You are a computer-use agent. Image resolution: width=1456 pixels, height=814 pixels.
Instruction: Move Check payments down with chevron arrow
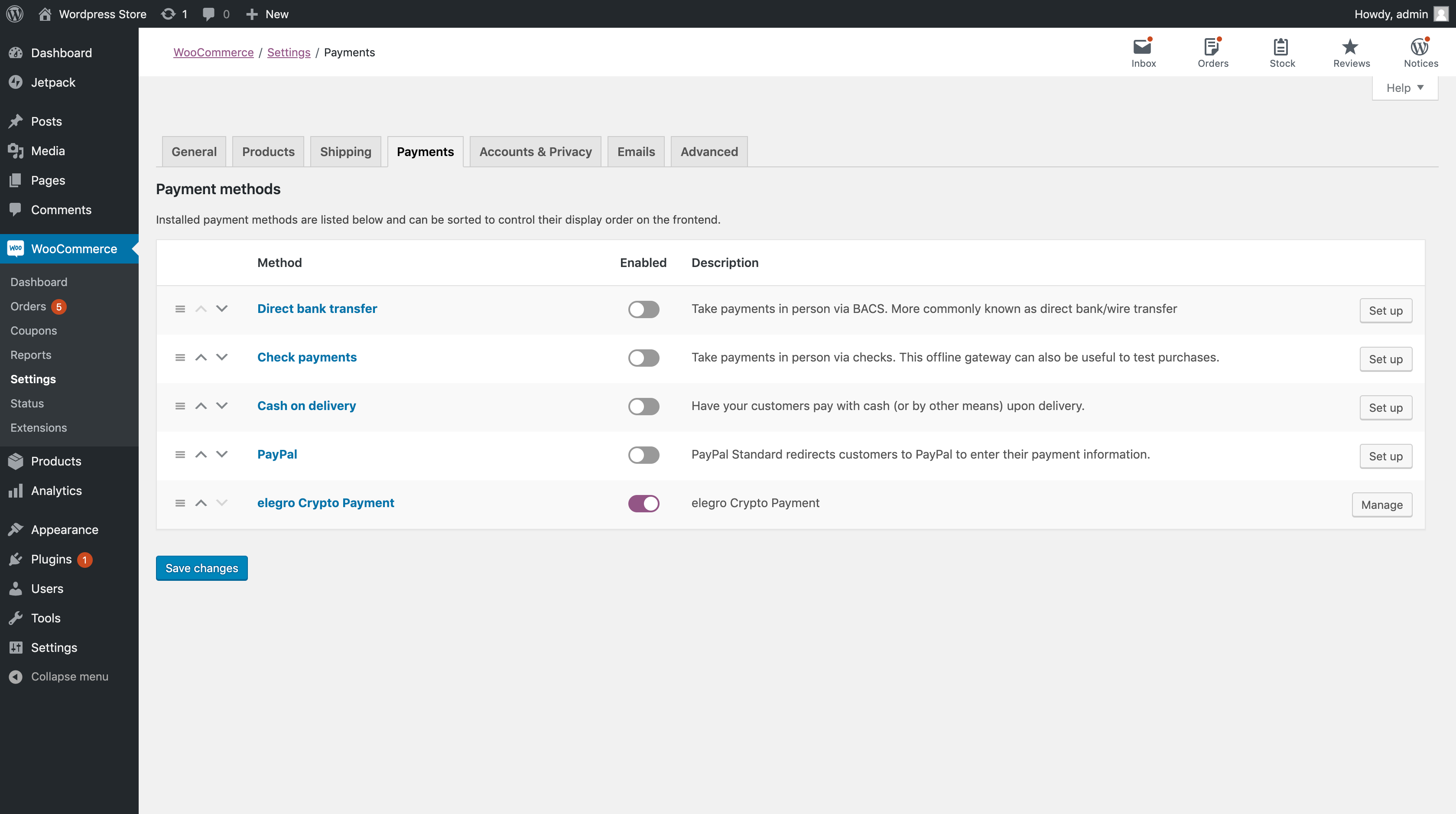pos(221,357)
